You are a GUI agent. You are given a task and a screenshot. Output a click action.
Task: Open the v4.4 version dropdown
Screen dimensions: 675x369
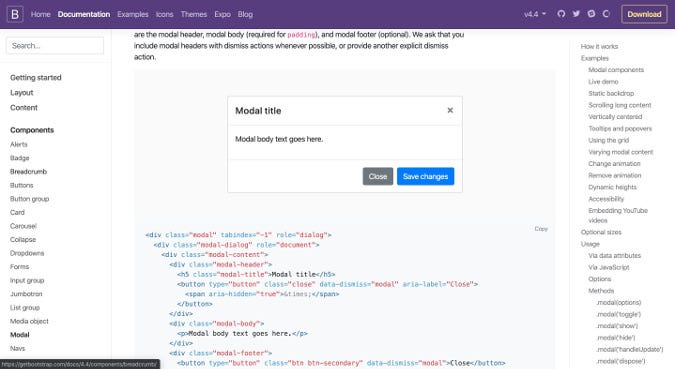pyautogui.click(x=535, y=14)
